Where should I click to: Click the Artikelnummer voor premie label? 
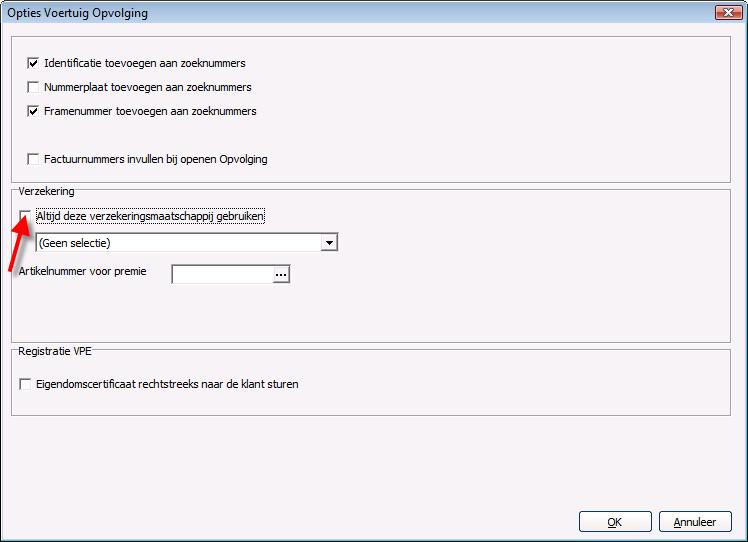83,271
